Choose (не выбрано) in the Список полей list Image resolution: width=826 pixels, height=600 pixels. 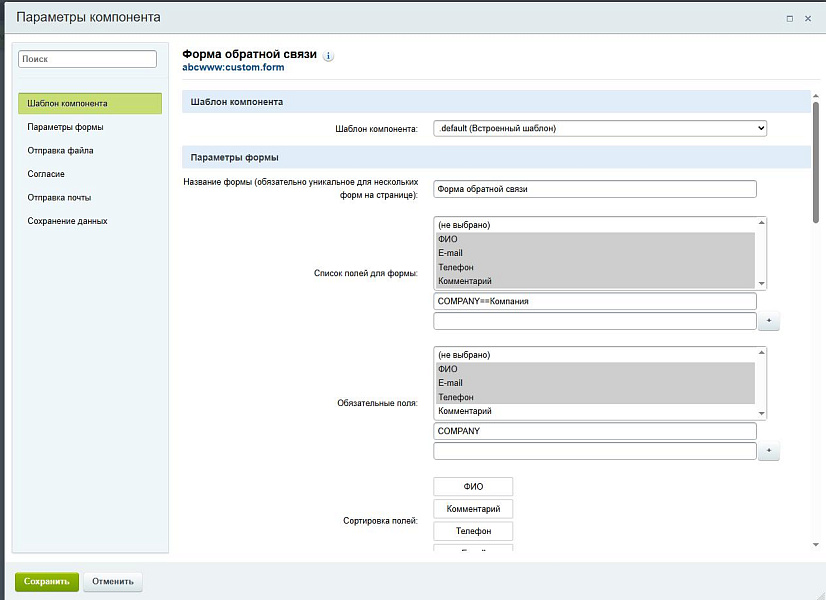tap(594, 225)
